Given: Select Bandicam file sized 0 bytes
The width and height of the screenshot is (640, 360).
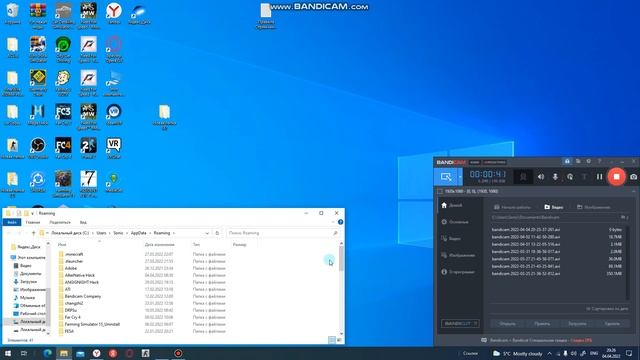Looking at the screenshot, I should (x=557, y=229).
